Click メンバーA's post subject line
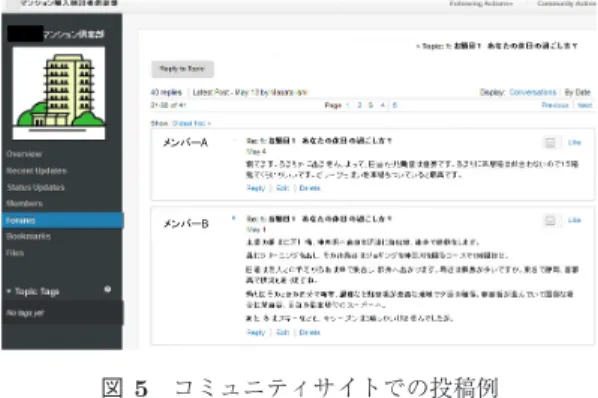Viewport: 598px width, 398px height. point(319,141)
